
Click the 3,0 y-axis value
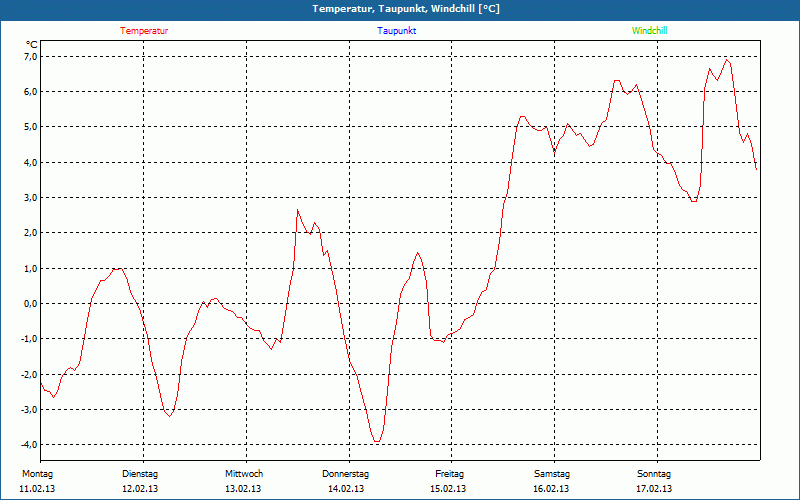tap(31, 197)
